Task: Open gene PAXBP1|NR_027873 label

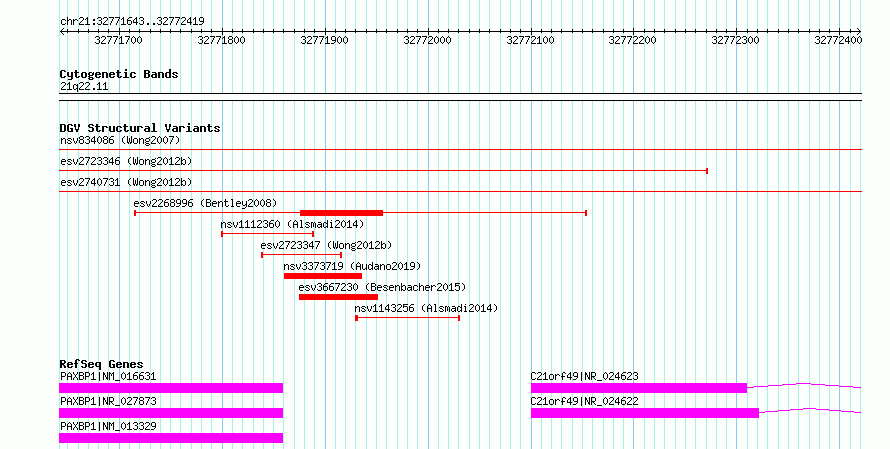Action: click(x=108, y=401)
